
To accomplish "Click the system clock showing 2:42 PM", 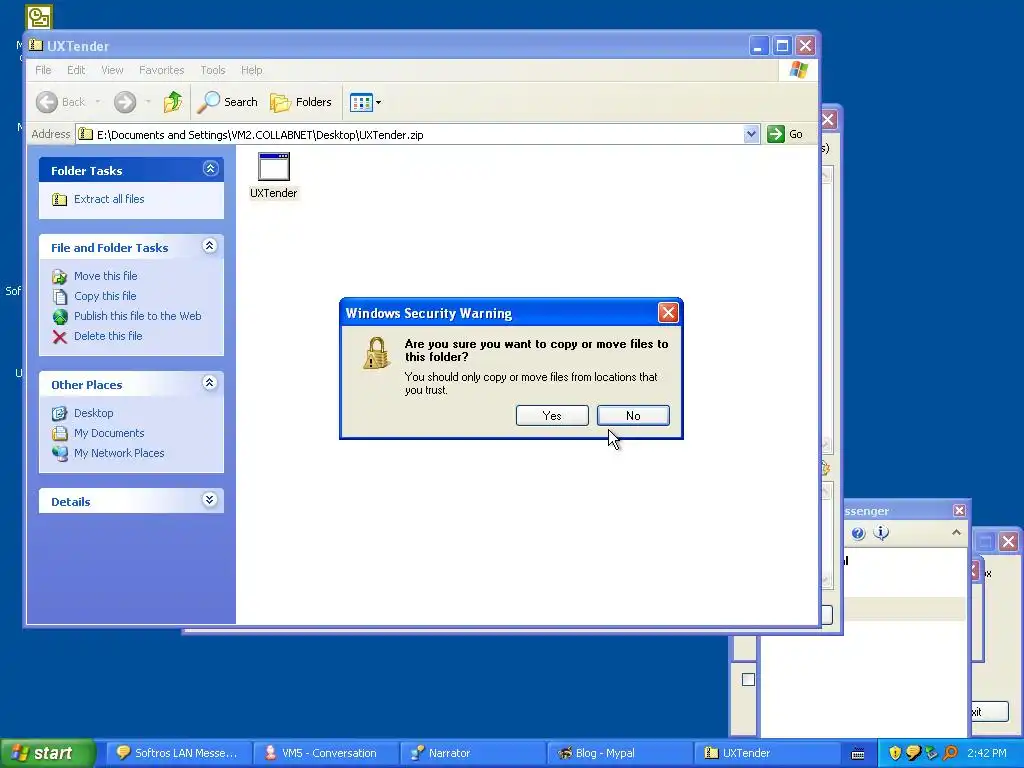I will click(987, 753).
